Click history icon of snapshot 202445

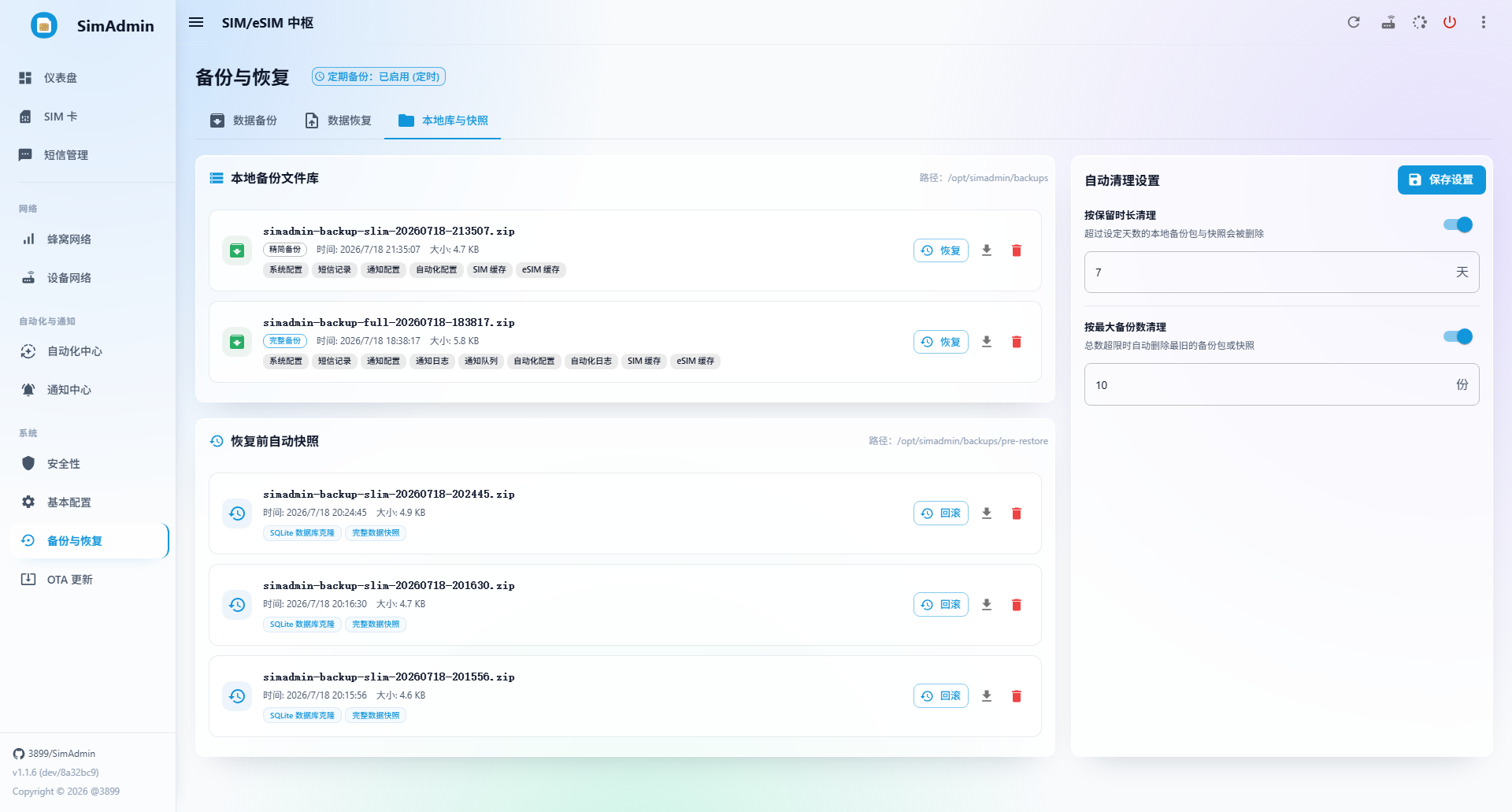point(237,514)
